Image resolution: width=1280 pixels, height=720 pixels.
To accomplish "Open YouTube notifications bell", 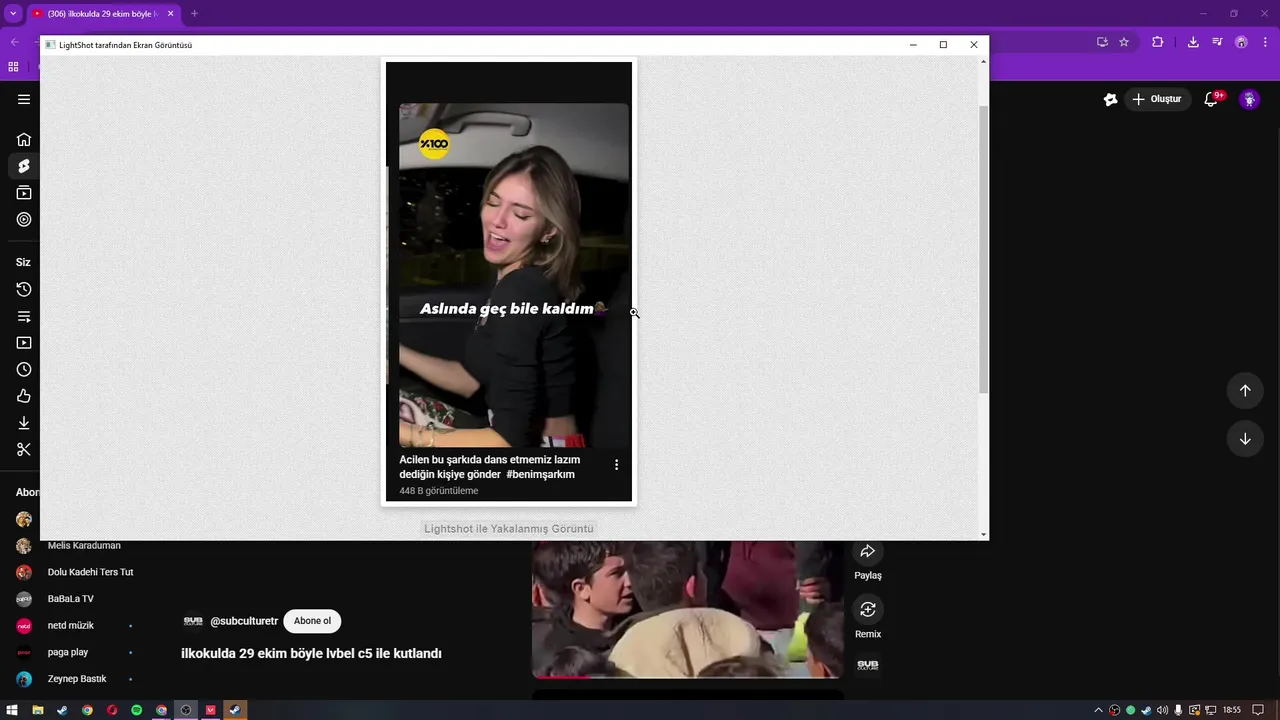I will click(1211, 99).
